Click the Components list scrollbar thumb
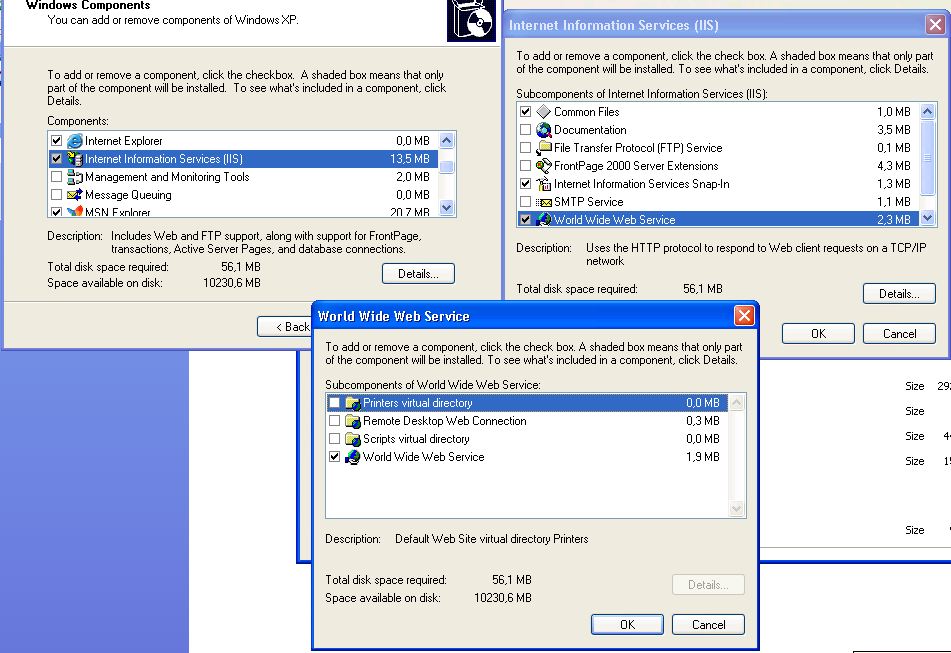Image resolution: width=951 pixels, height=653 pixels. [x=446, y=167]
